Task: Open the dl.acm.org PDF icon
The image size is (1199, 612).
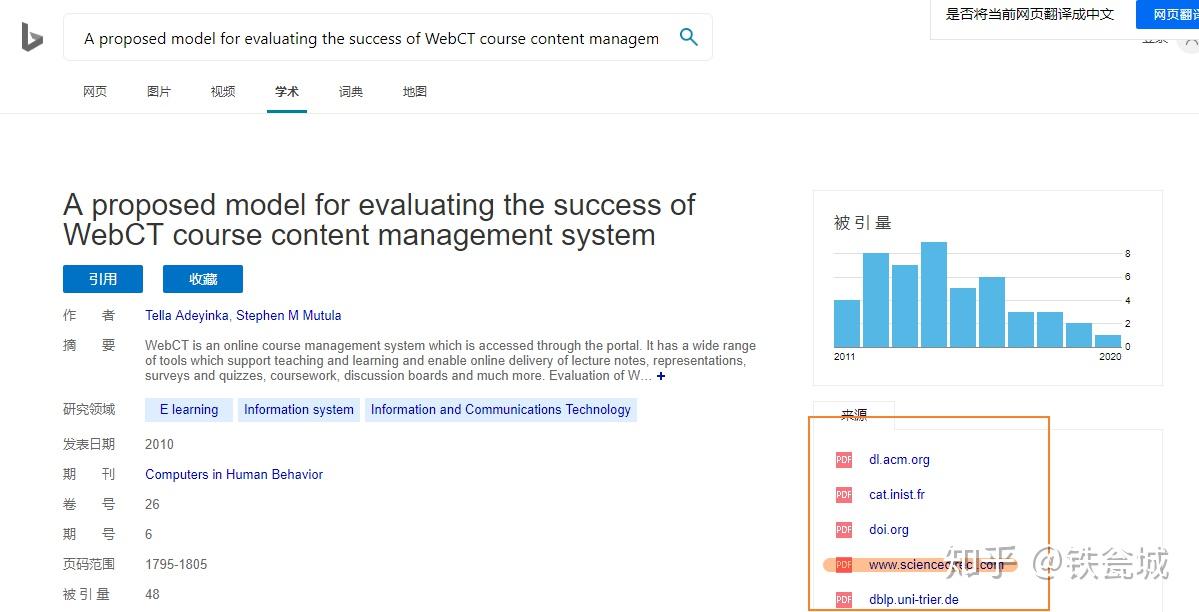Action: tap(843, 460)
